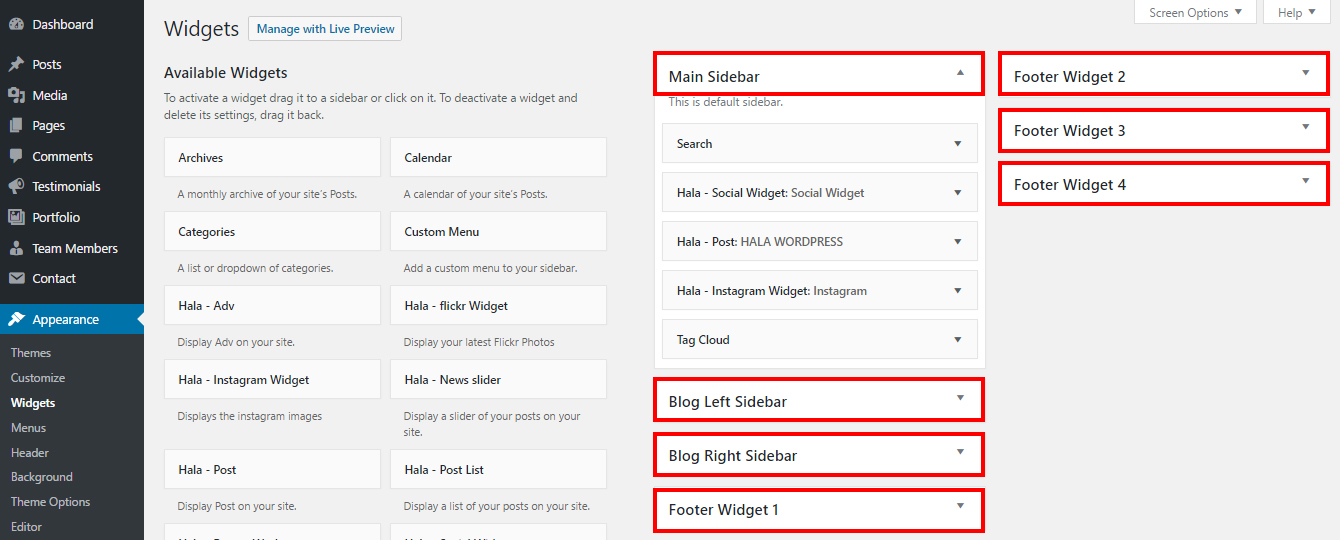Open the Help tab at top
Viewport: 1340px width, 540px height.
click(1297, 13)
